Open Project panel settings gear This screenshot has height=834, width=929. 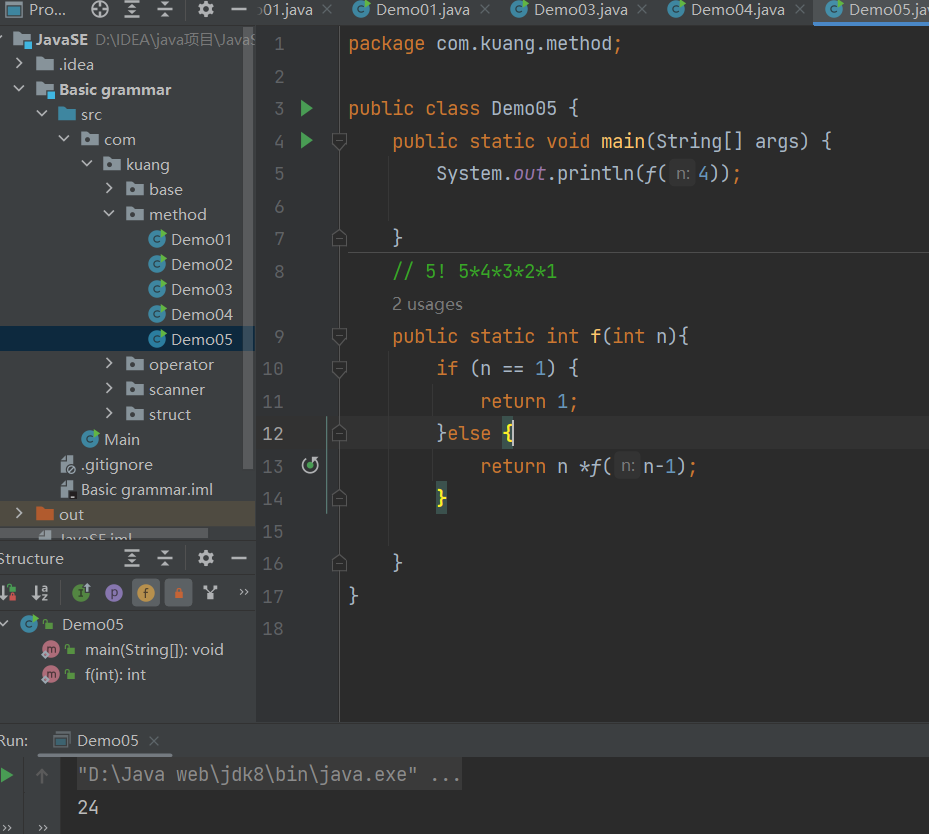[x=206, y=10]
